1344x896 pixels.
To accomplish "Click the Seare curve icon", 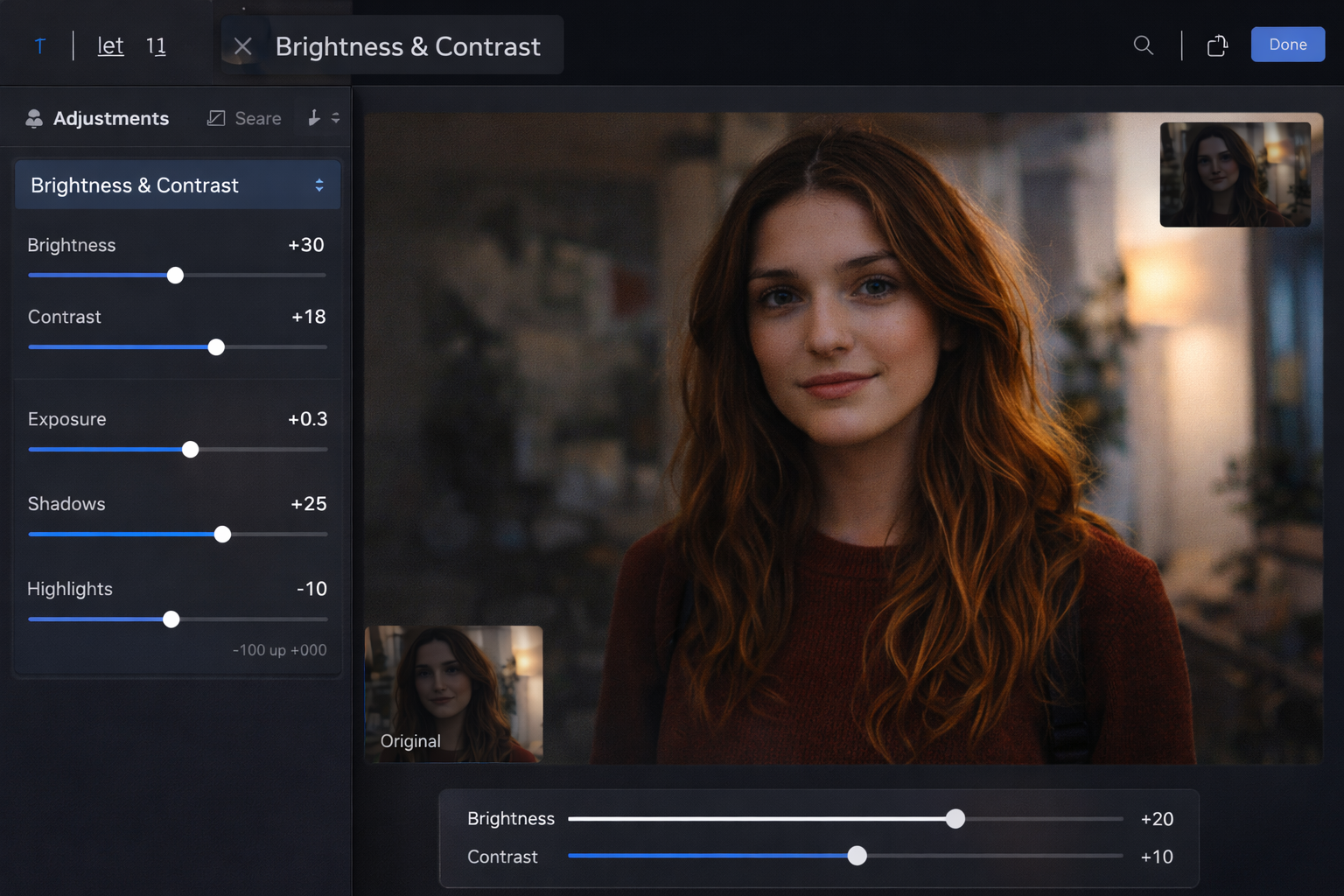I will pos(216,118).
